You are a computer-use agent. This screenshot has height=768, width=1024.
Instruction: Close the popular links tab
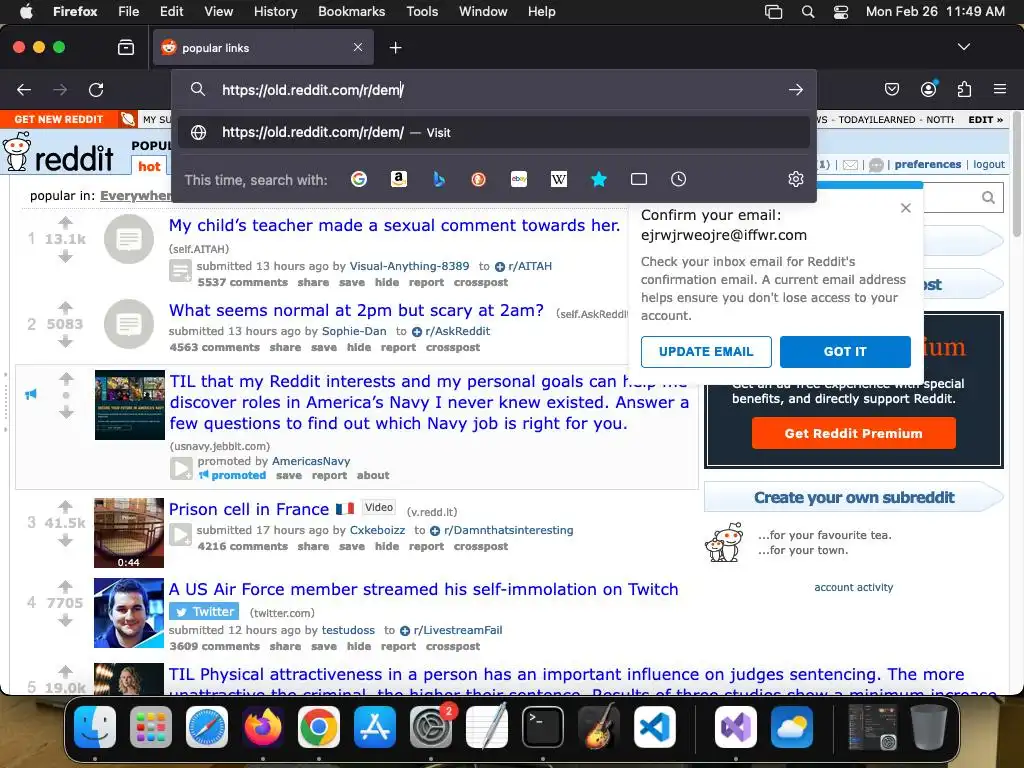click(358, 47)
